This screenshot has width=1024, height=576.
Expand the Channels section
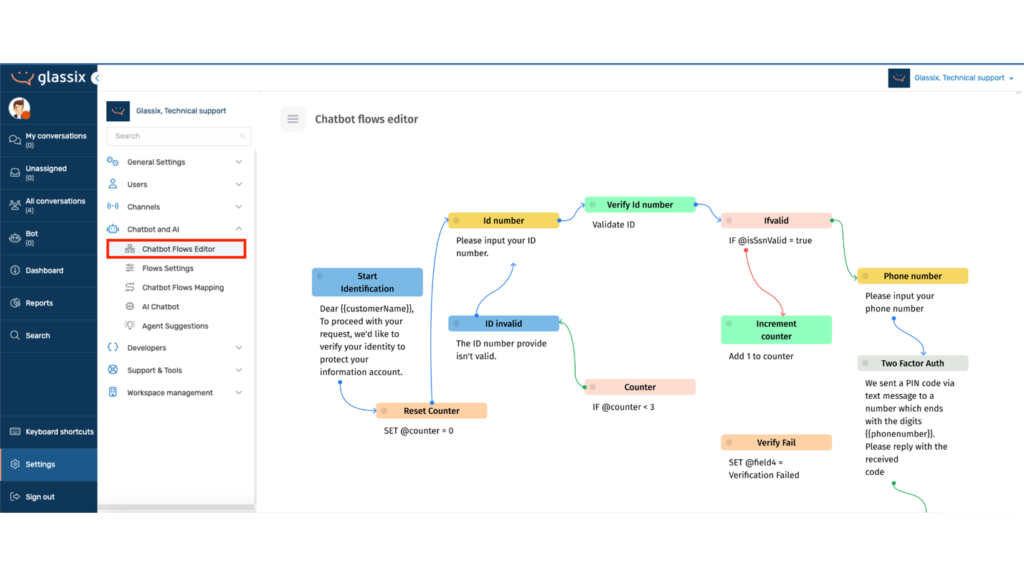point(145,206)
